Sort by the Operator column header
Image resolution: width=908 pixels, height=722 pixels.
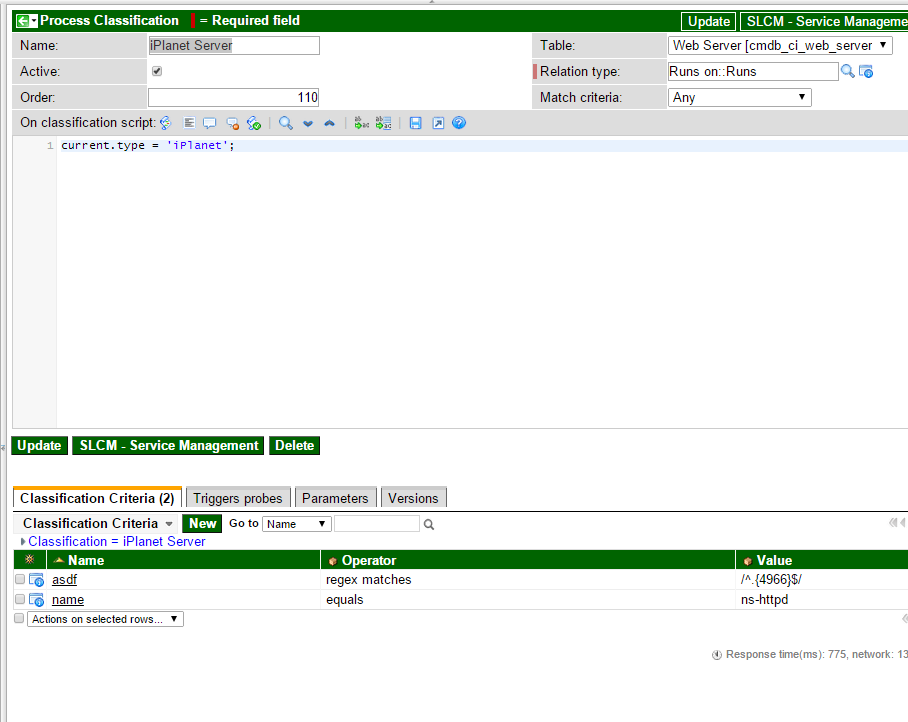coord(369,560)
